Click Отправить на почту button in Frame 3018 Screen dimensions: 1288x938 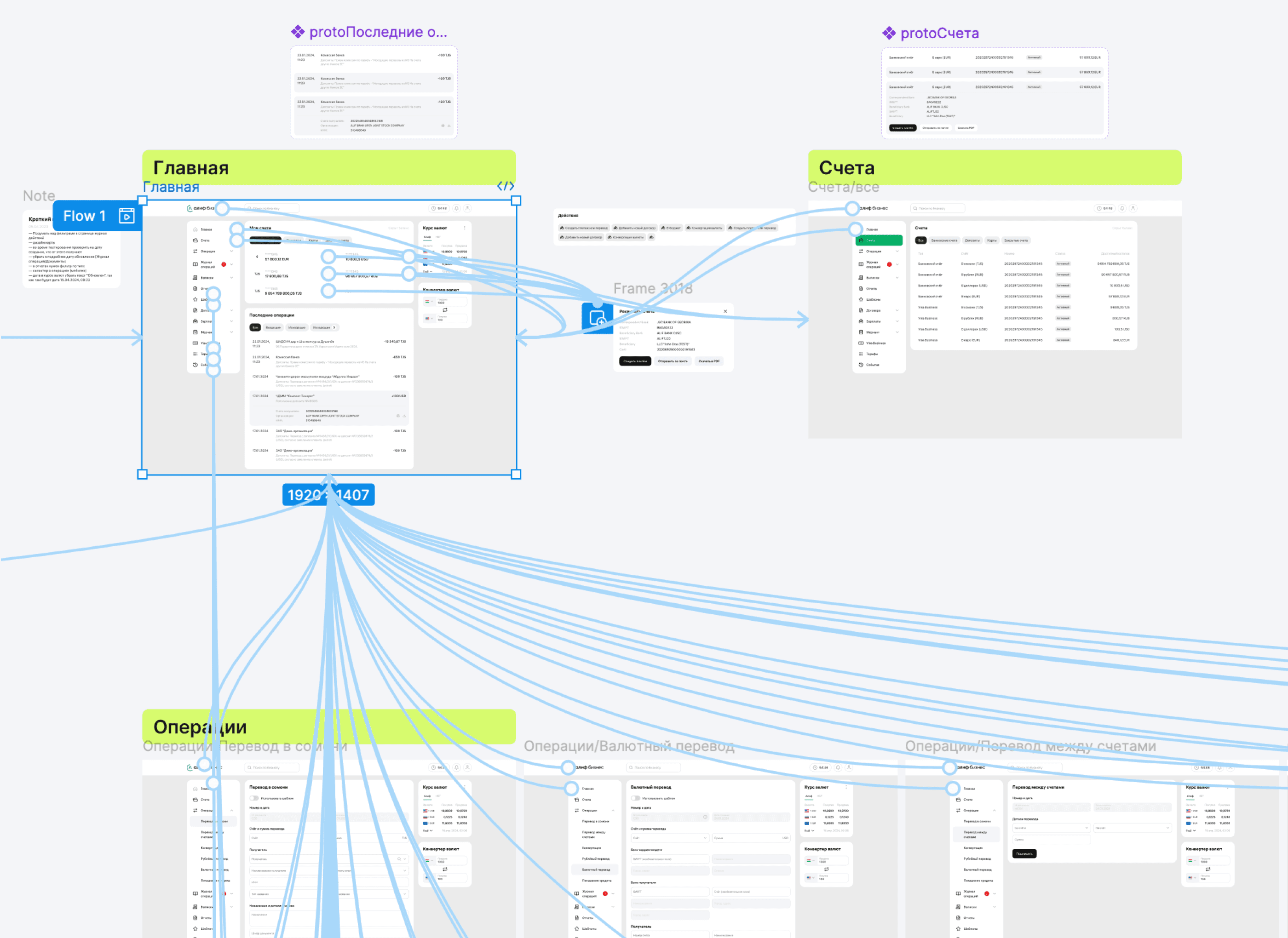pyautogui.click(x=673, y=361)
